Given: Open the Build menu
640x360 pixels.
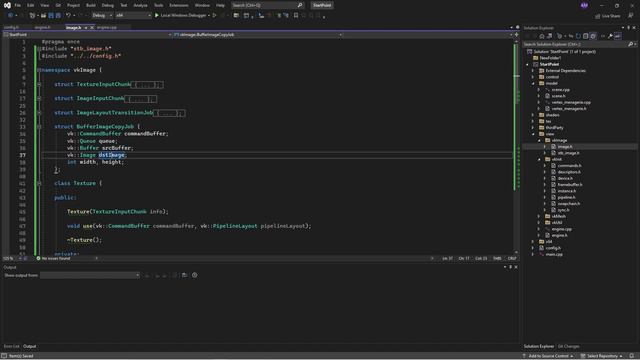Looking at the screenshot, I should click(91, 5).
